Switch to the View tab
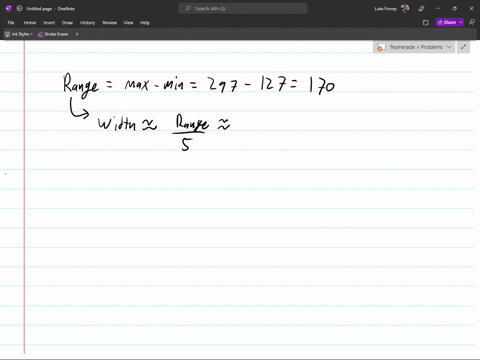Viewport: 480px width, 360px height. click(128, 23)
